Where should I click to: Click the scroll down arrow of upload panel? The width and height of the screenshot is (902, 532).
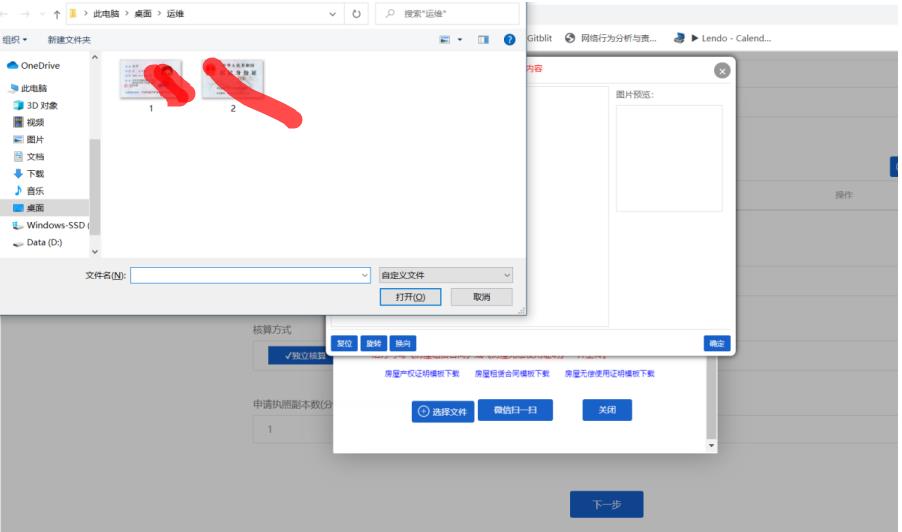[x=712, y=446]
